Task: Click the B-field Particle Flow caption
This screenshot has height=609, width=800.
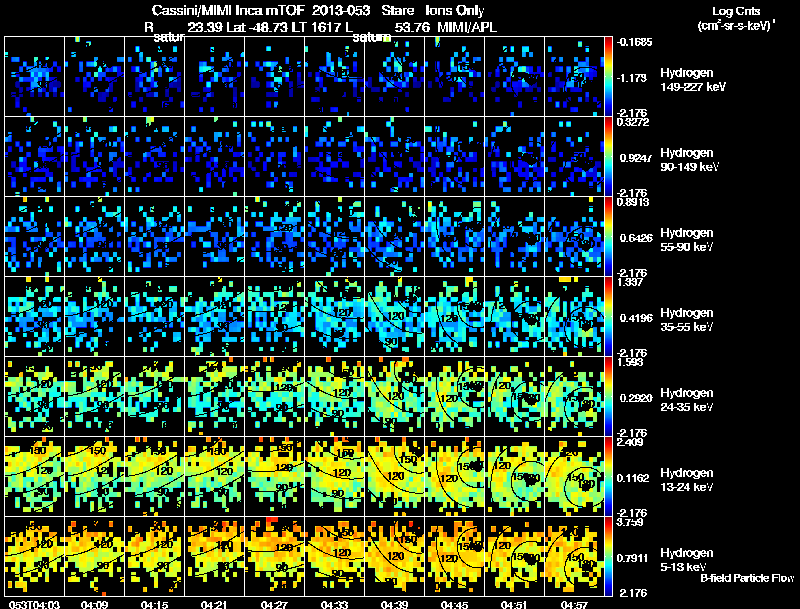Action: (747, 578)
